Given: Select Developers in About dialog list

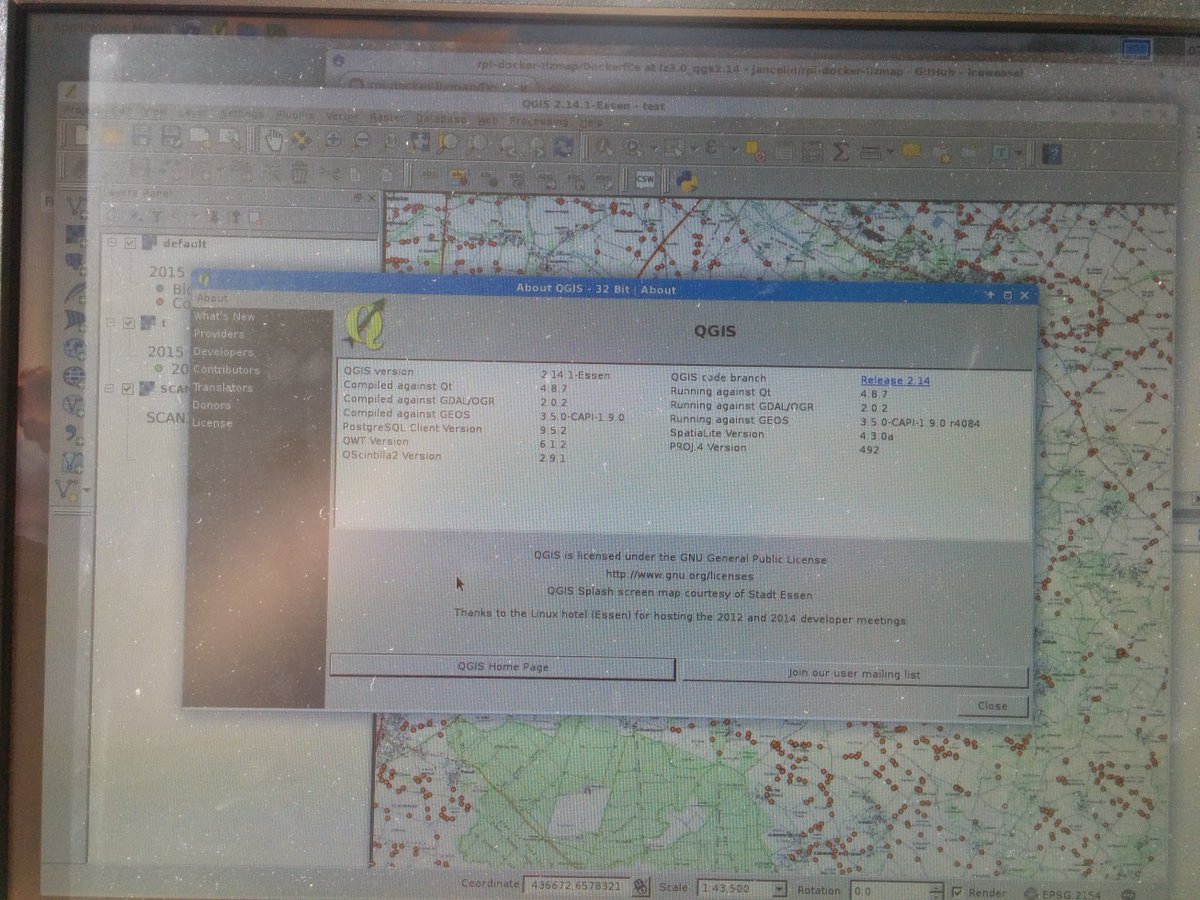Looking at the screenshot, I should [x=223, y=352].
